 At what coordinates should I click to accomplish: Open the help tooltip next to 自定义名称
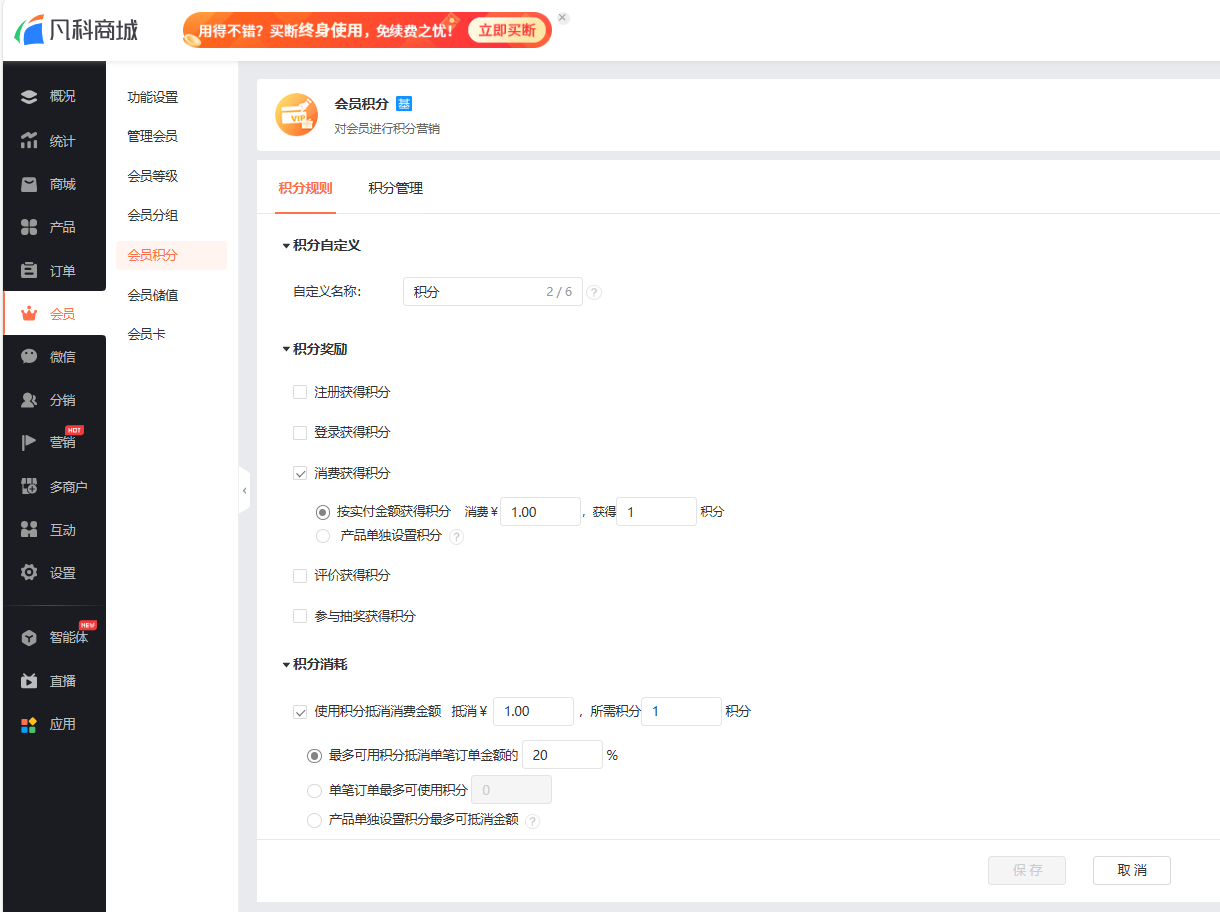click(594, 292)
